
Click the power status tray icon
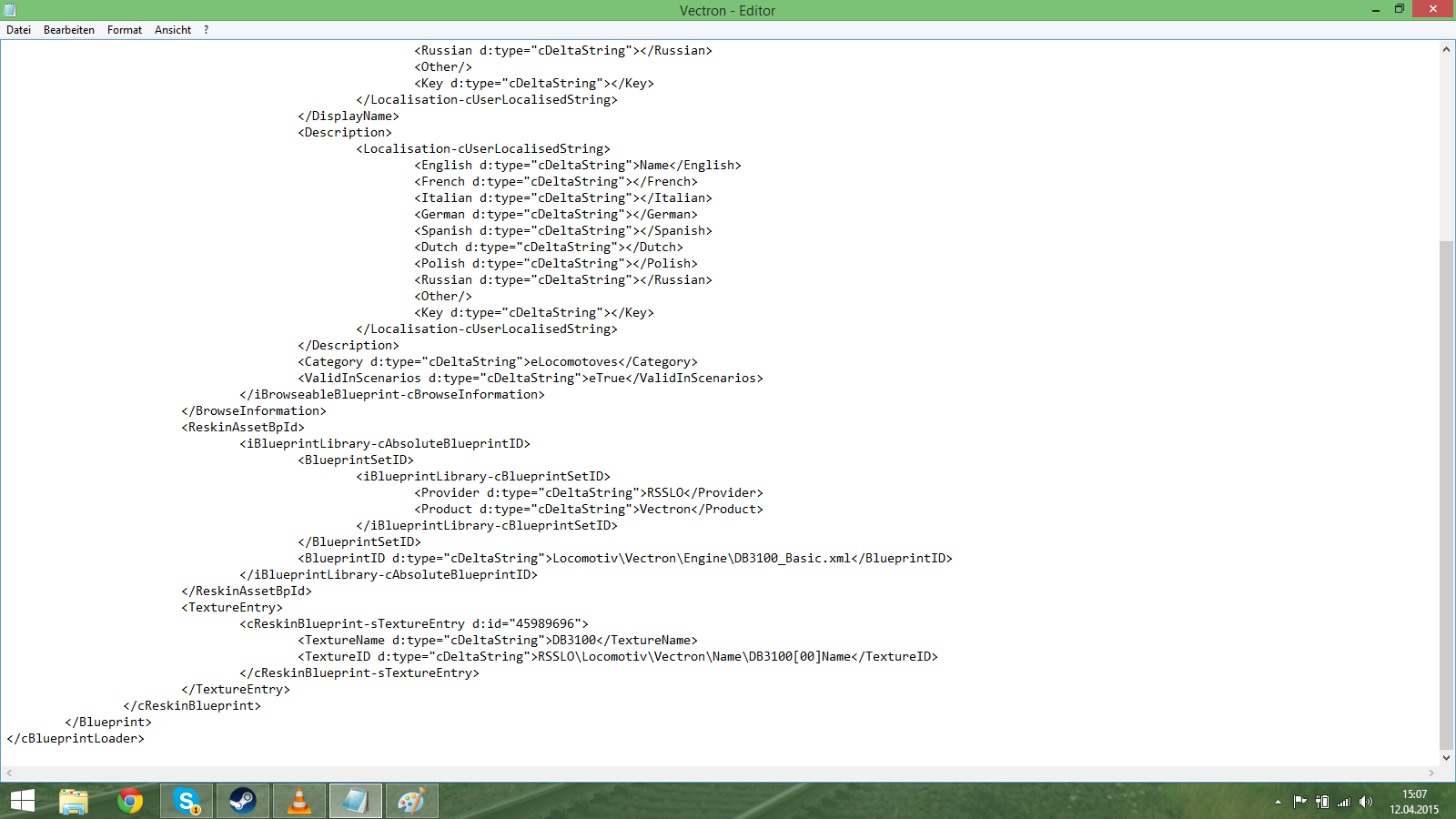[x=1322, y=802]
